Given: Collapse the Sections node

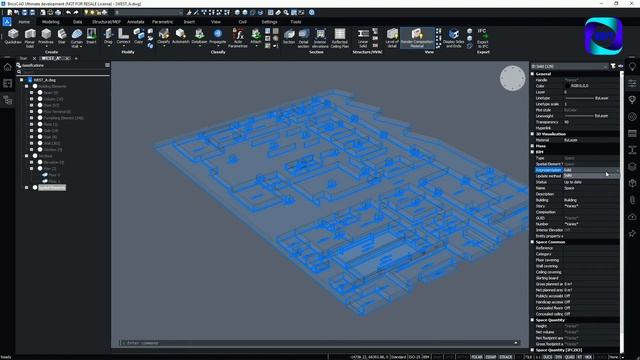Looking at the screenshot, I should [27, 156].
